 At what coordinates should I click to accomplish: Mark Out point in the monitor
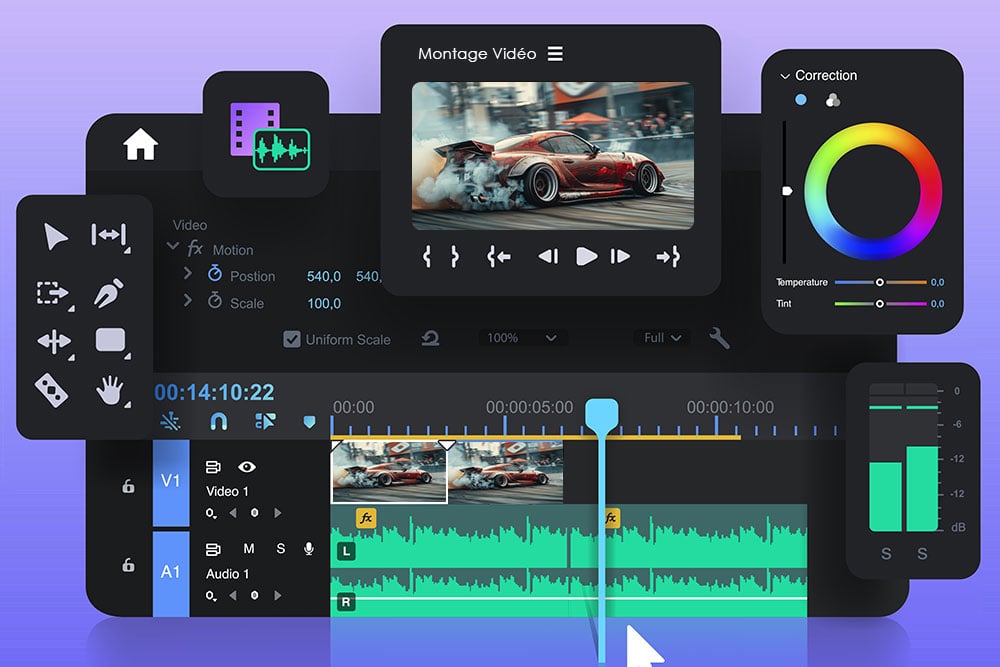(x=454, y=256)
